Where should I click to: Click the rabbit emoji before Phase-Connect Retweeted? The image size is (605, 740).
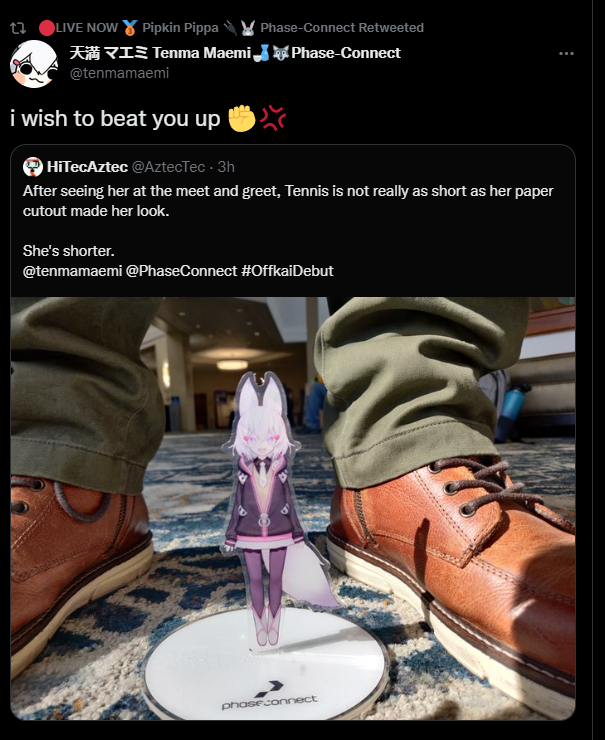click(x=248, y=28)
